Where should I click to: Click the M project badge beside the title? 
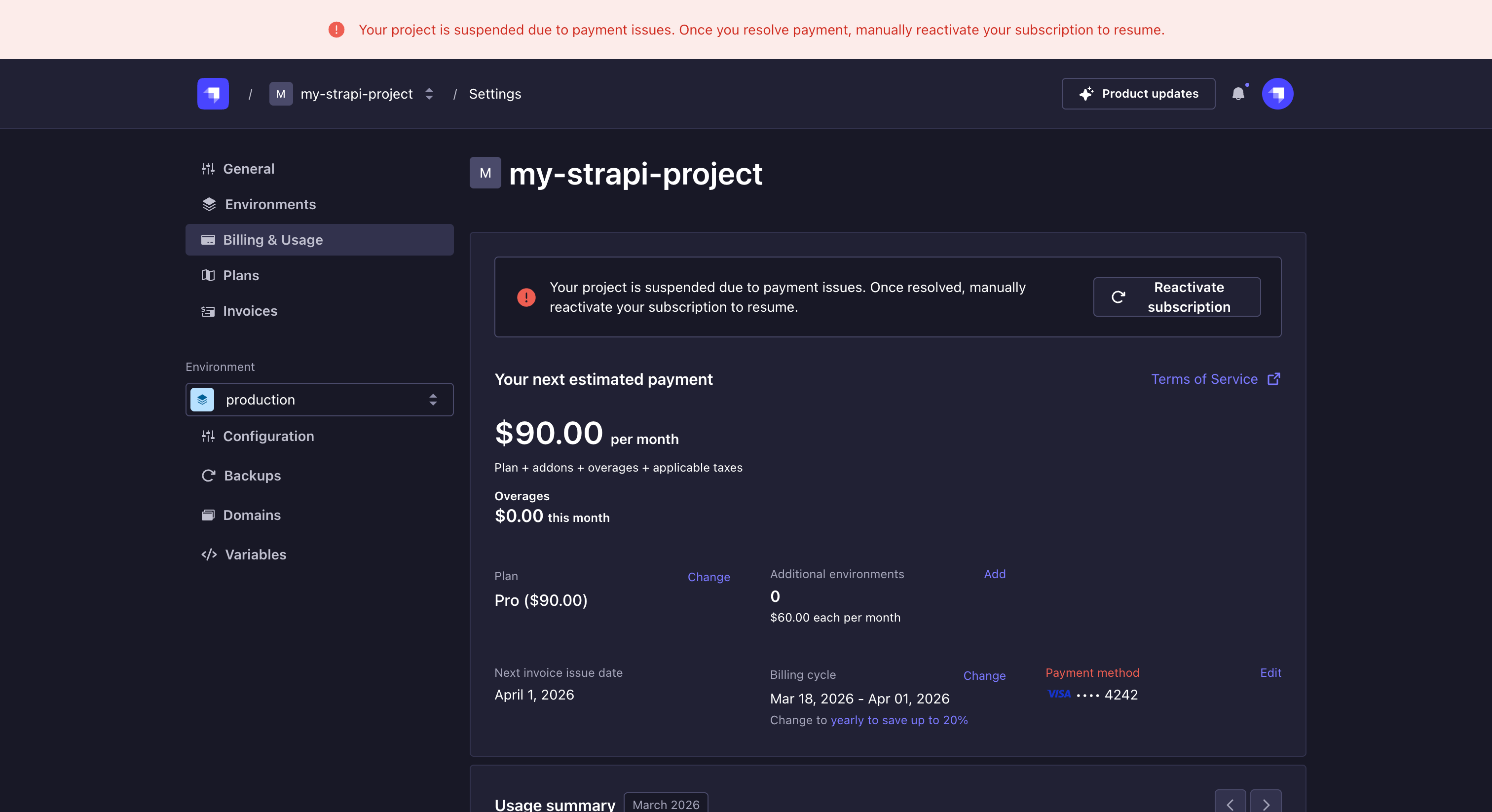485,173
